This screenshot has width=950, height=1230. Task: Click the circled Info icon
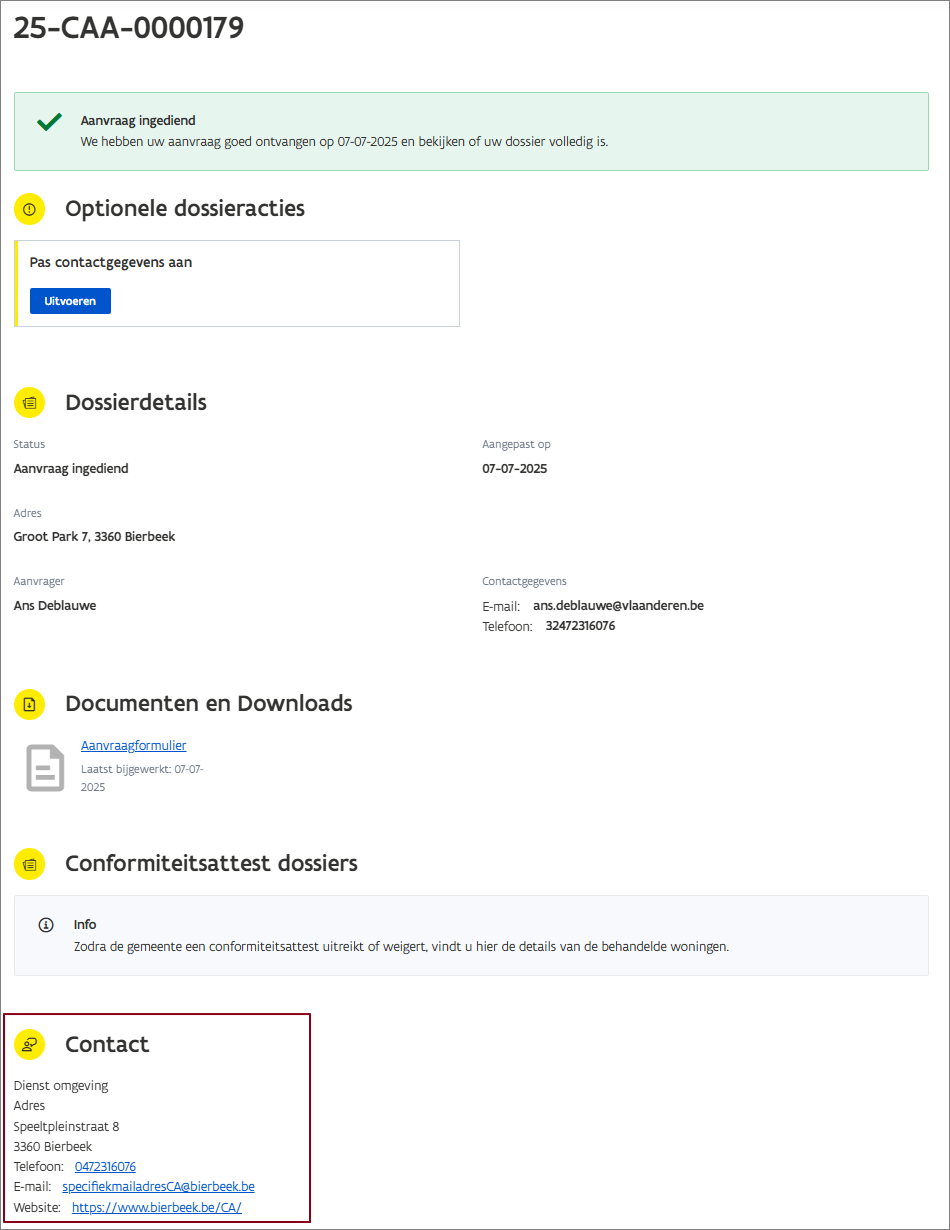click(45, 925)
